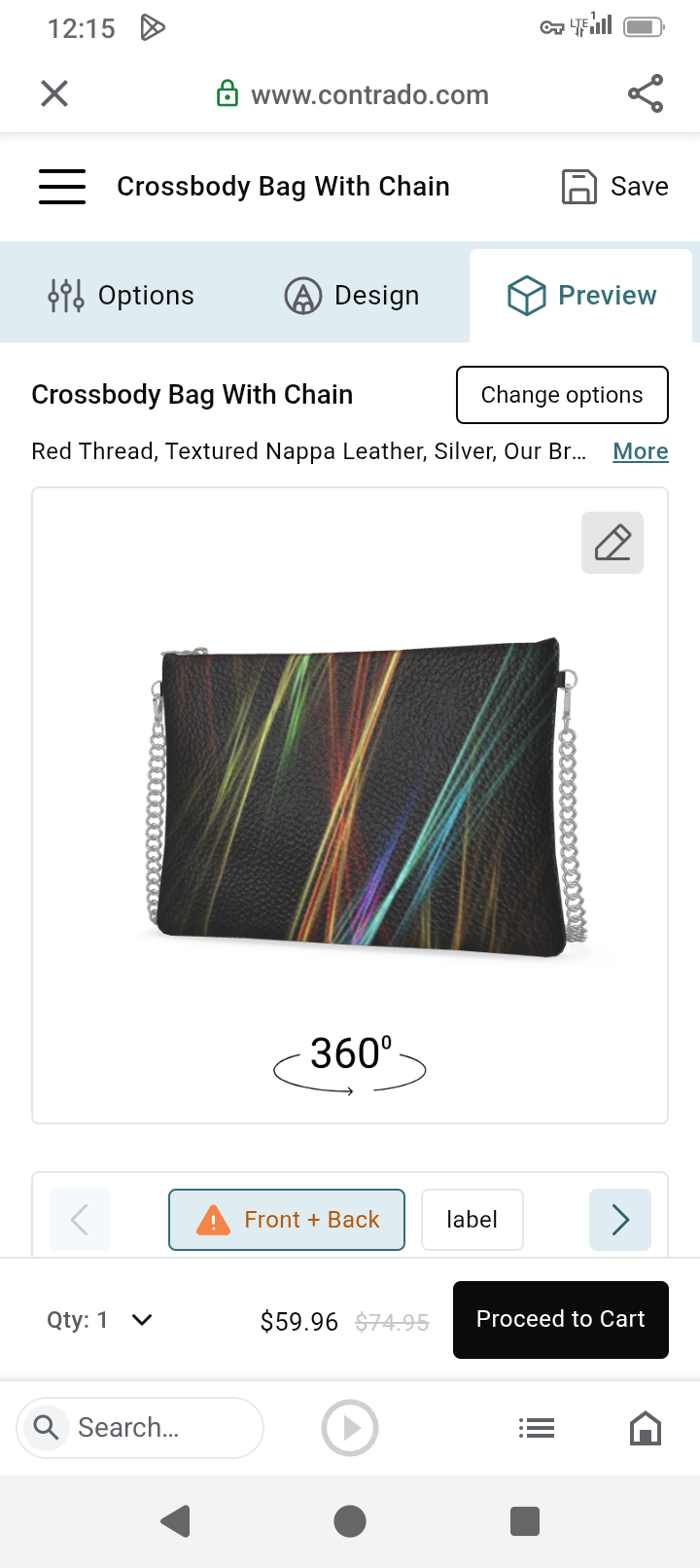Click the pencil edit icon on preview
Image resolution: width=700 pixels, height=1568 pixels.
tap(612, 543)
